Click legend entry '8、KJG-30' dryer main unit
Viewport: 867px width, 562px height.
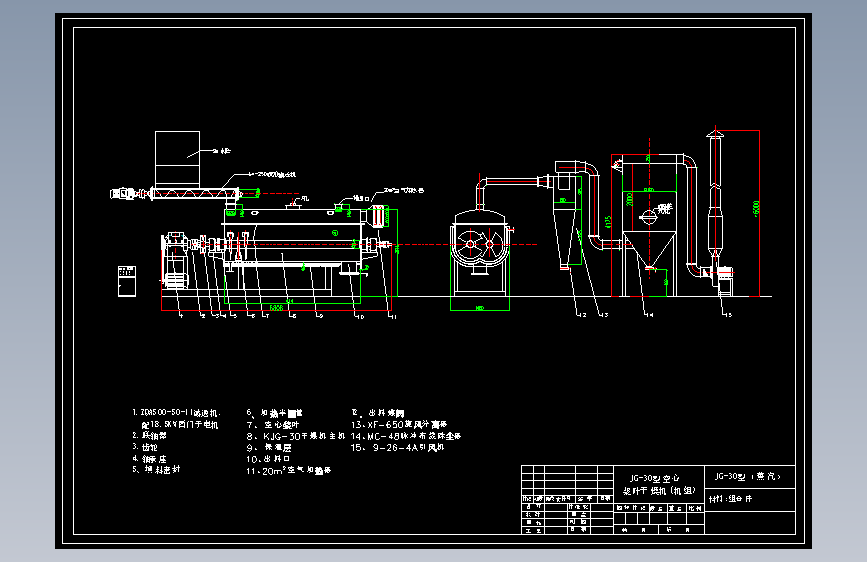click(x=295, y=436)
